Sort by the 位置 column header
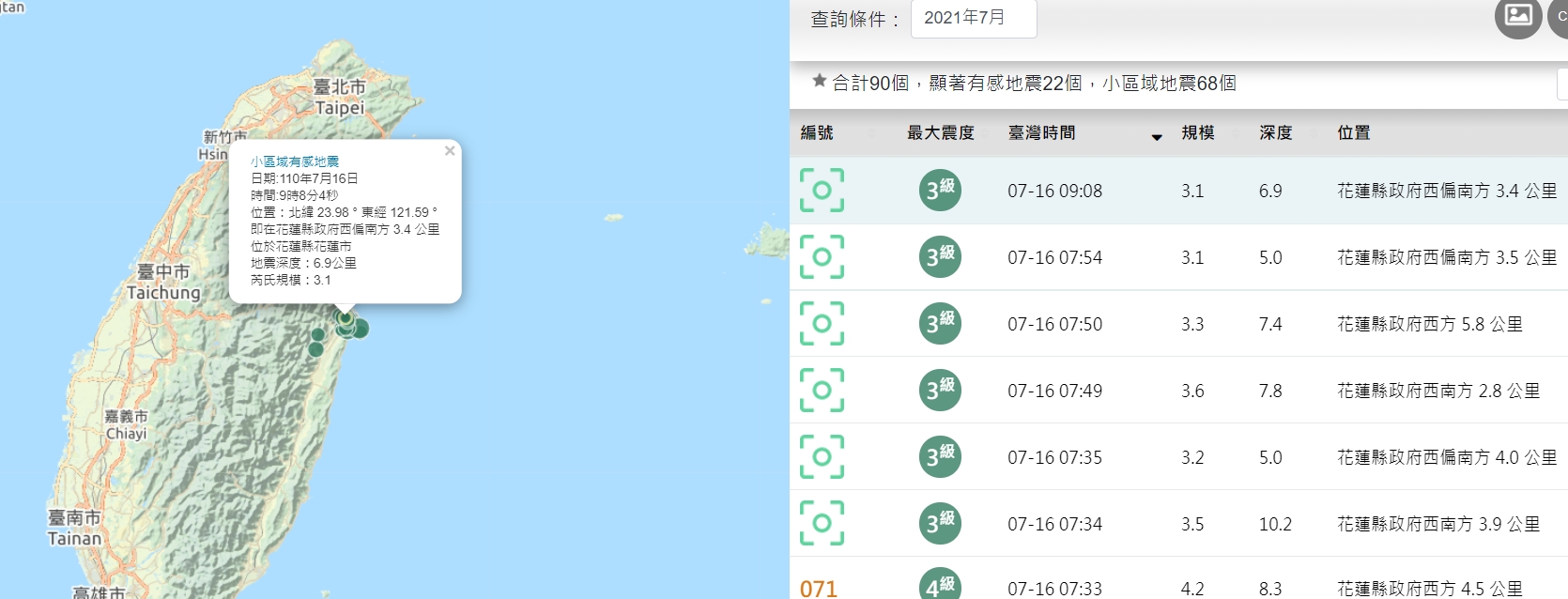This screenshot has height=599, width=1568. click(1354, 133)
